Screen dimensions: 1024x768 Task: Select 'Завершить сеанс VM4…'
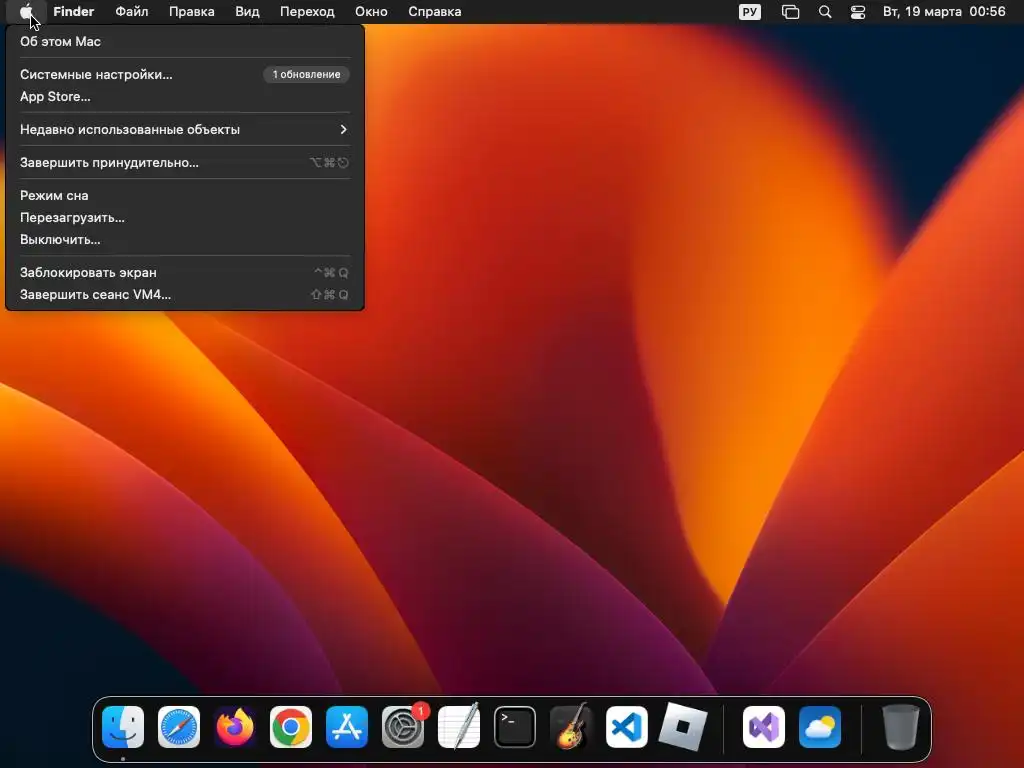pos(184,295)
